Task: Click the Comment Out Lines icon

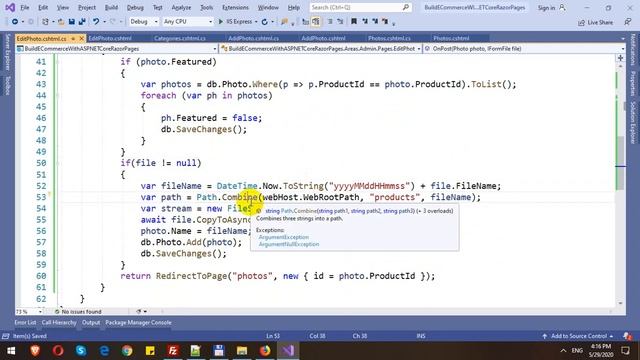Action: [330, 22]
